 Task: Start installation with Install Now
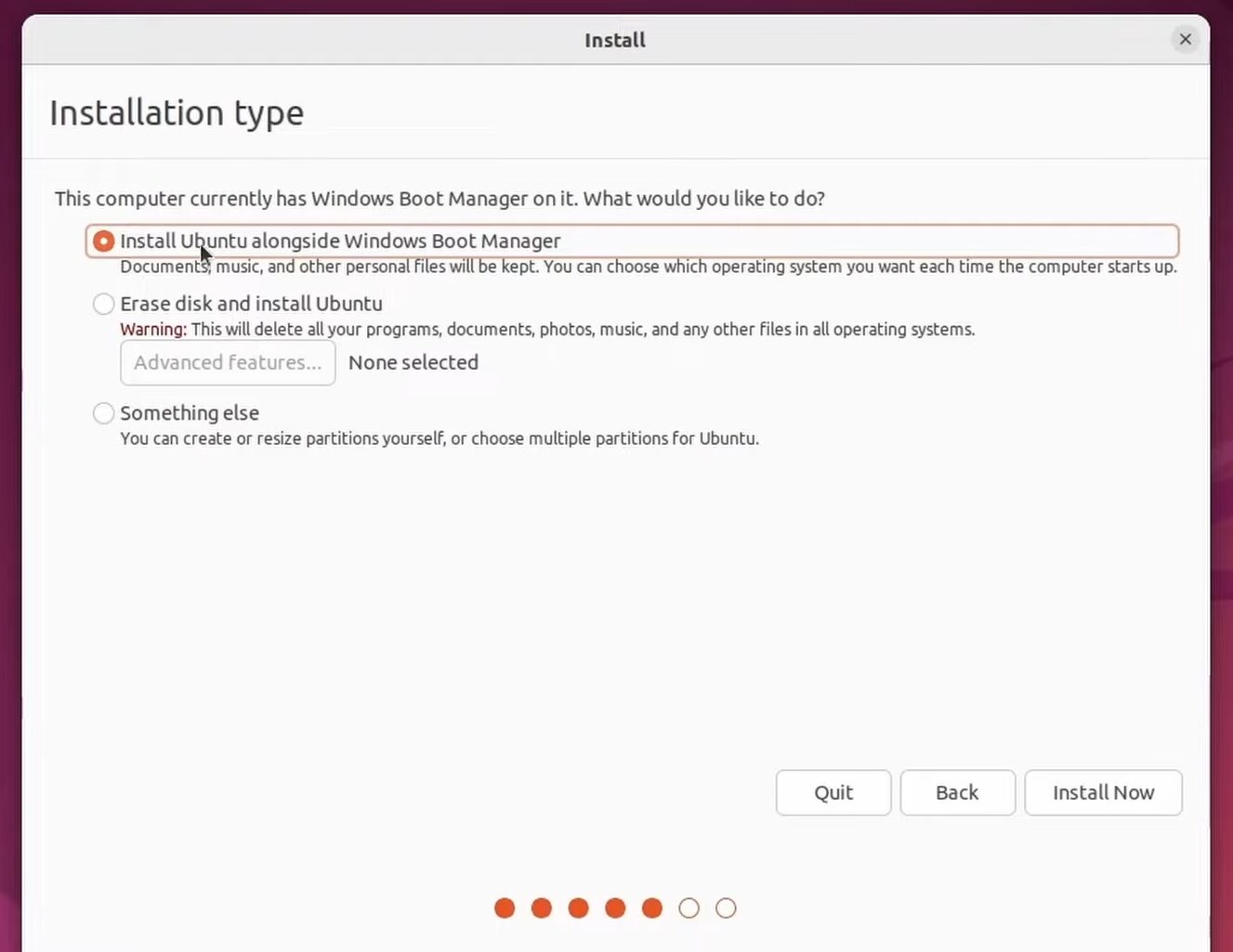tap(1103, 792)
